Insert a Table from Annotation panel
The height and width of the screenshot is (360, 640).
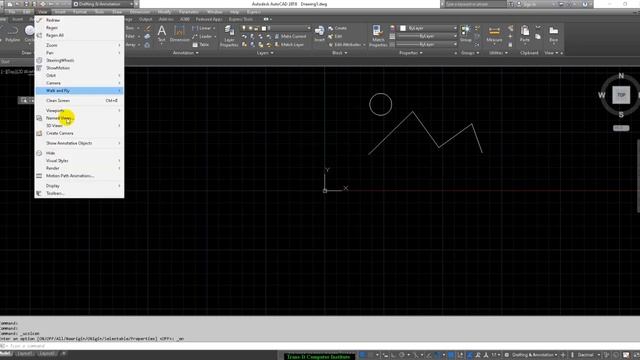click(x=200, y=44)
